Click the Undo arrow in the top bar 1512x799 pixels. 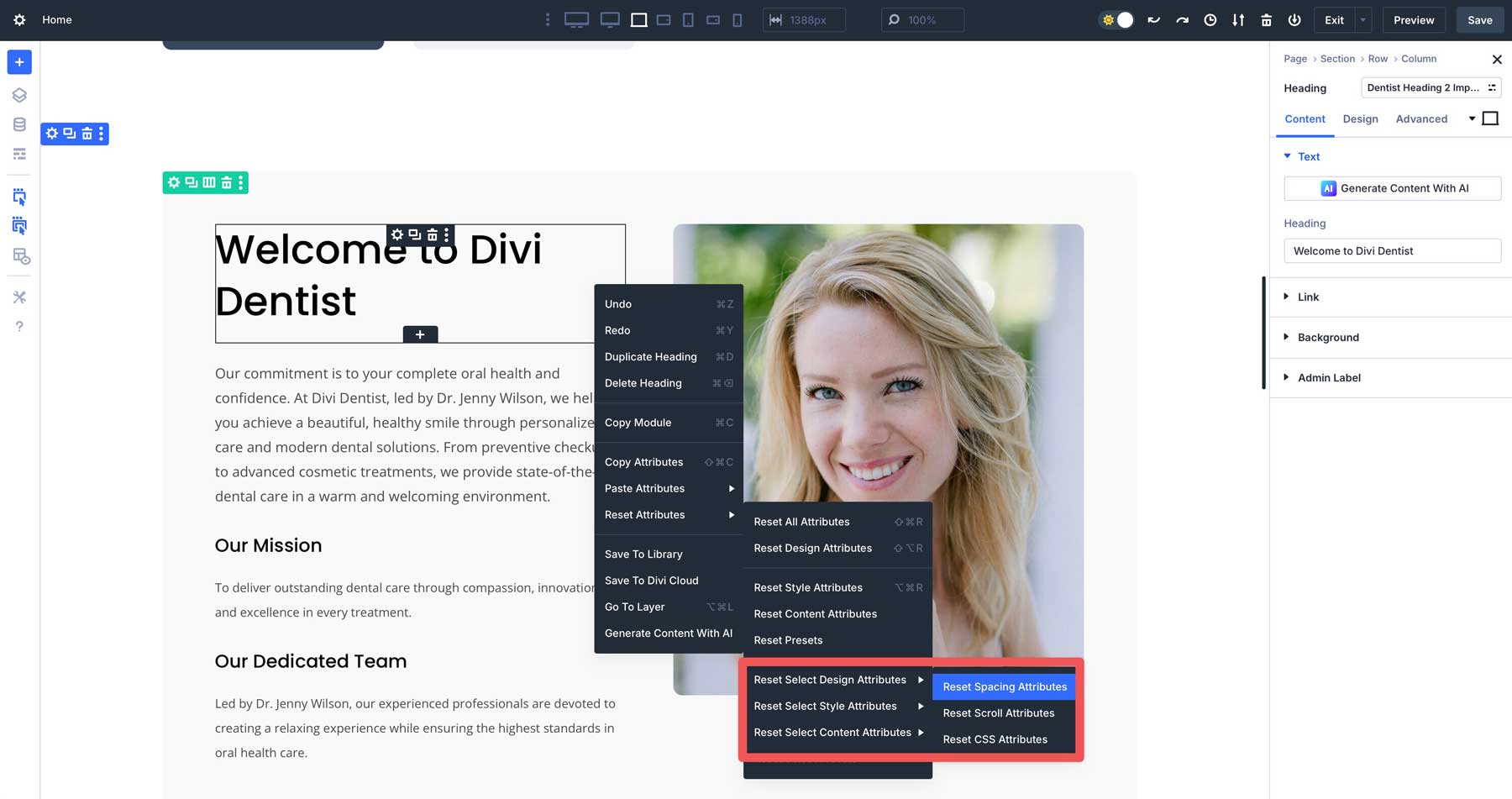pyautogui.click(x=1154, y=19)
